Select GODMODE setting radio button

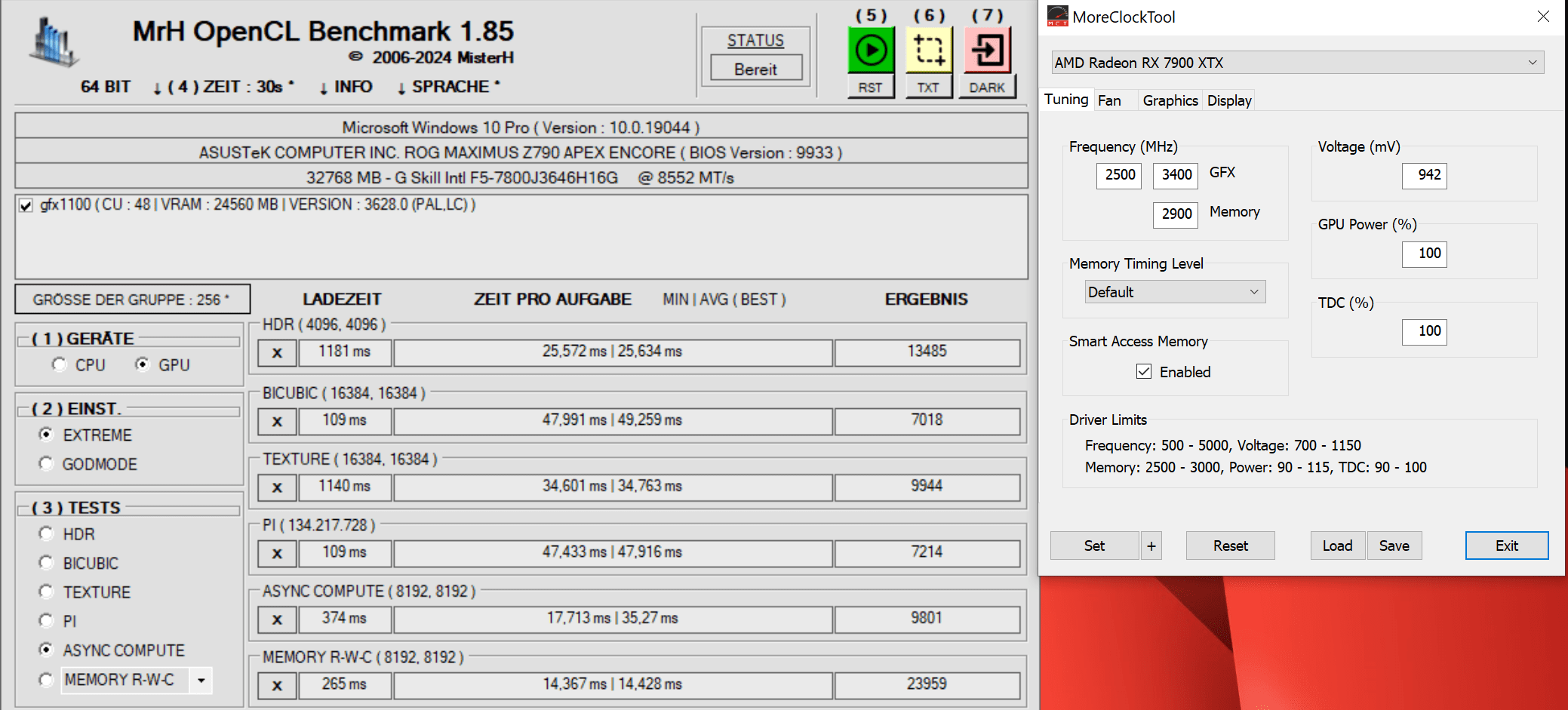coord(46,463)
